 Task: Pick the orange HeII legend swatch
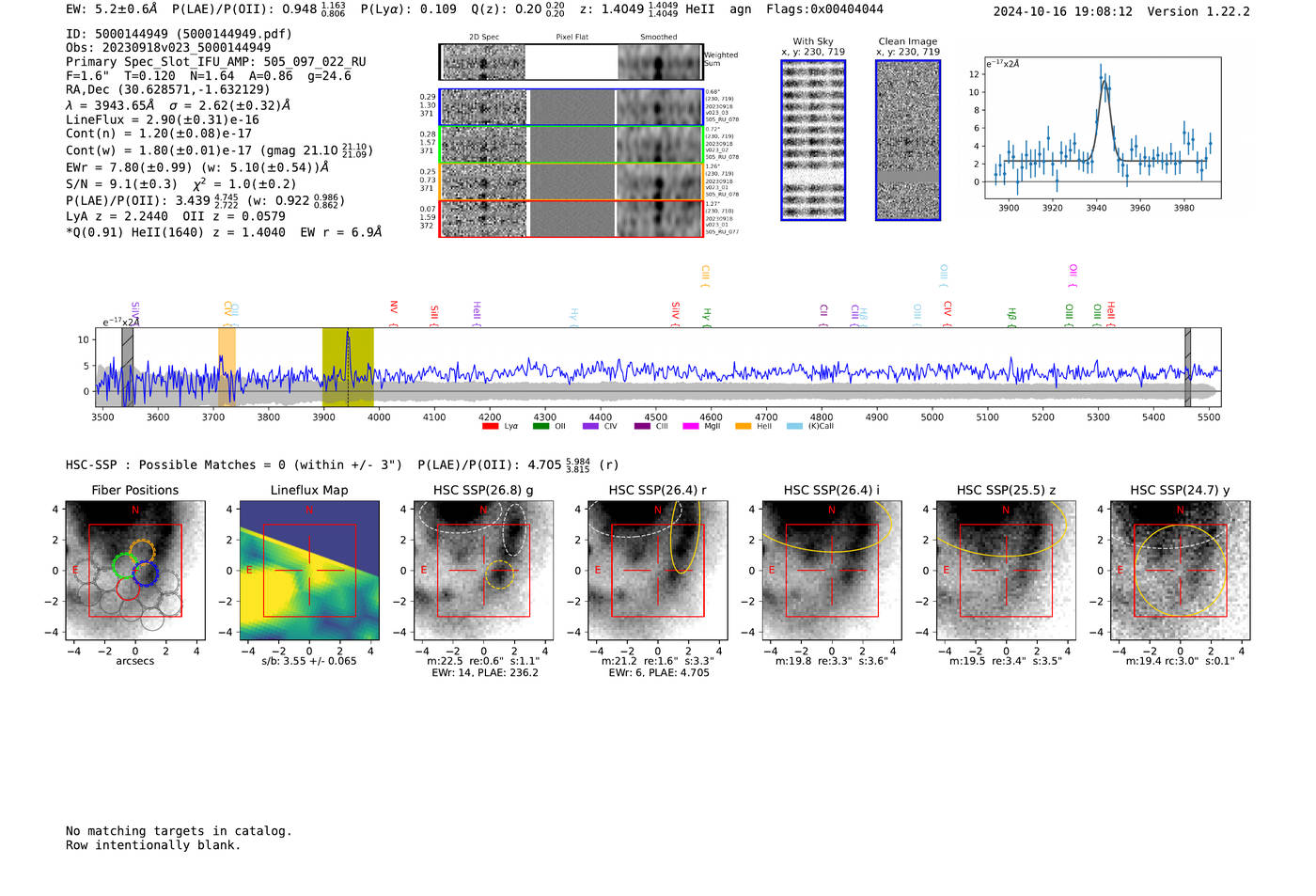click(x=743, y=426)
